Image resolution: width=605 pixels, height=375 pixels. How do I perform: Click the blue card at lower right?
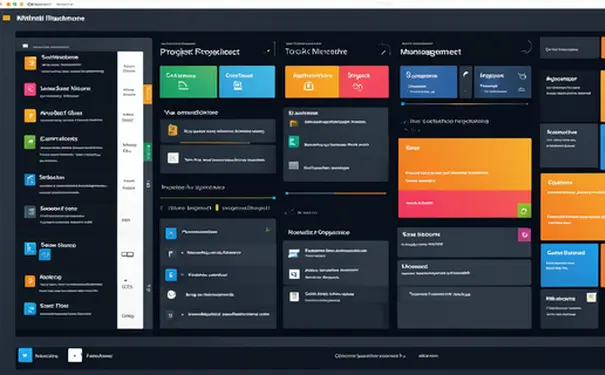pyautogui.click(x=569, y=265)
